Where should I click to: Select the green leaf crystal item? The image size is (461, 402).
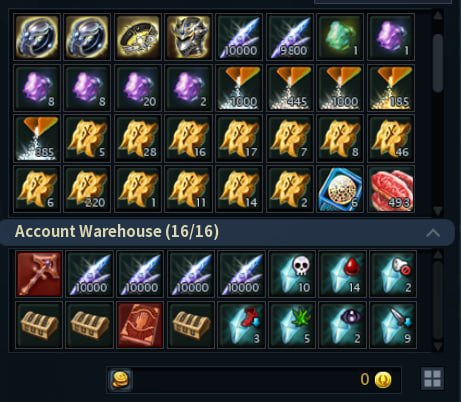[292, 325]
